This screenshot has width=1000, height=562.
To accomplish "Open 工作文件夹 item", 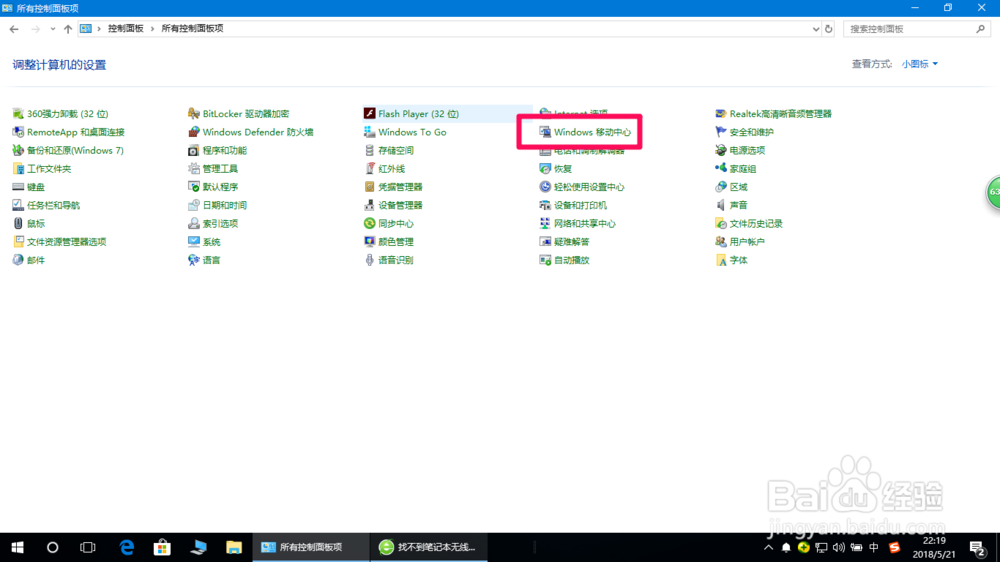I will point(42,169).
